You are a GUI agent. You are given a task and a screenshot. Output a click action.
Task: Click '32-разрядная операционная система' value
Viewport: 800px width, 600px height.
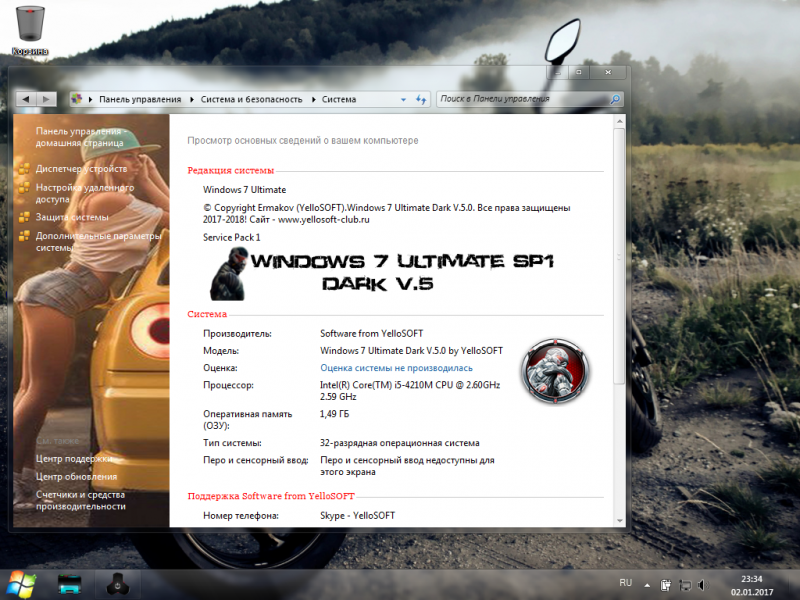coord(399,443)
